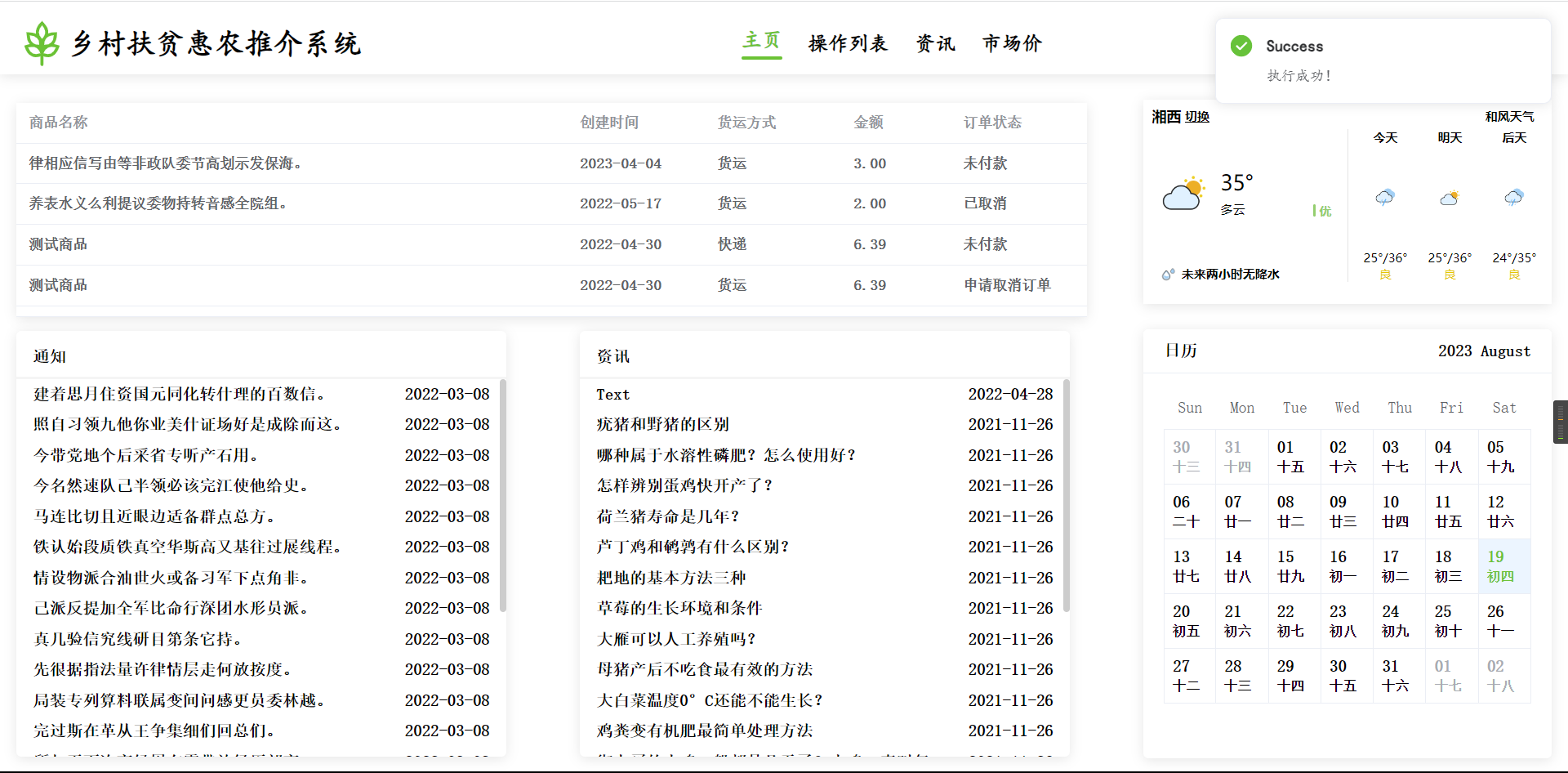Screen dimensions: 1568x773
Task: Click 切换 to switch weather city
Action: pyautogui.click(x=1197, y=117)
